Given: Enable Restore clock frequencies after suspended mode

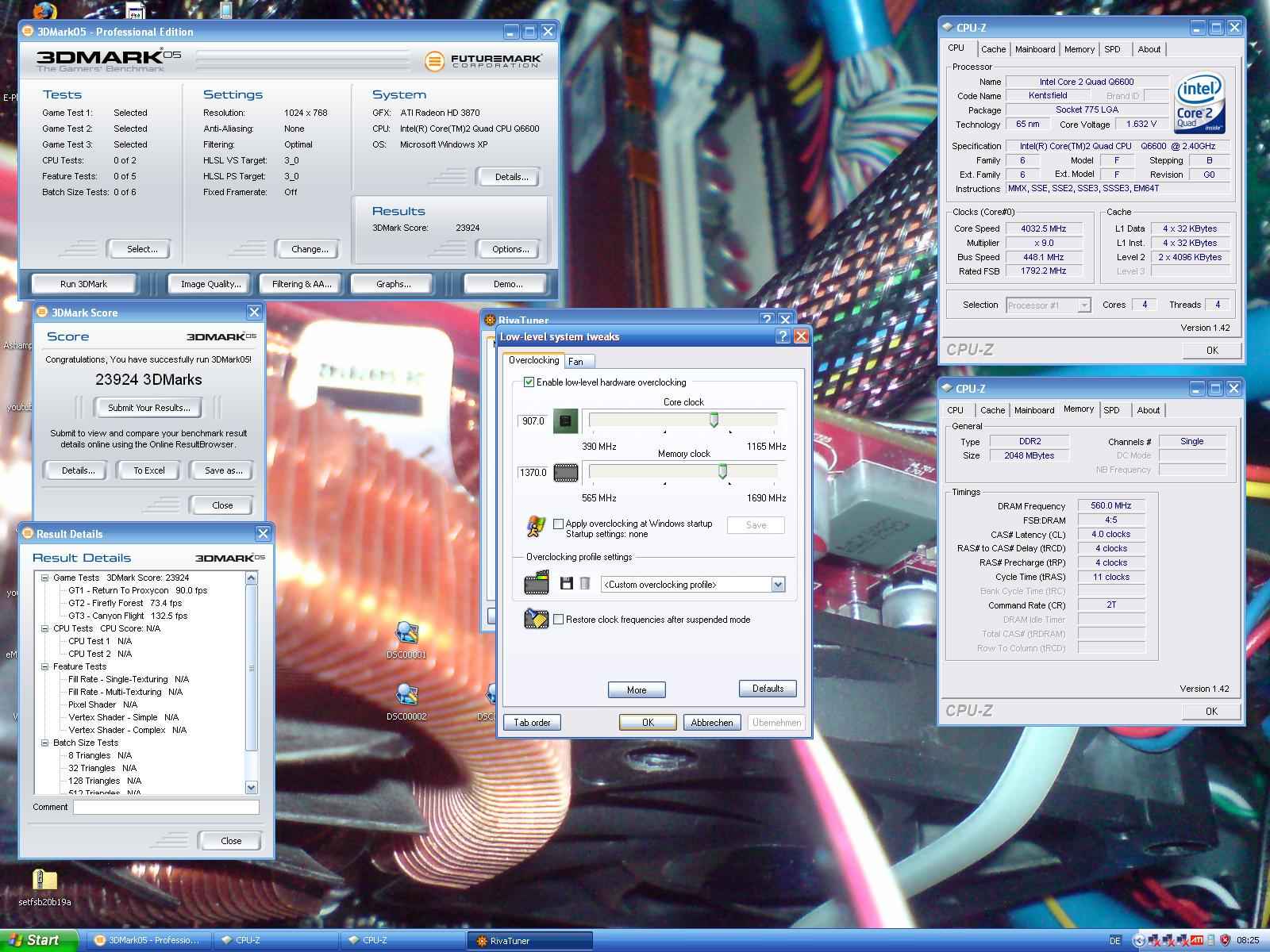Looking at the screenshot, I should click(558, 620).
